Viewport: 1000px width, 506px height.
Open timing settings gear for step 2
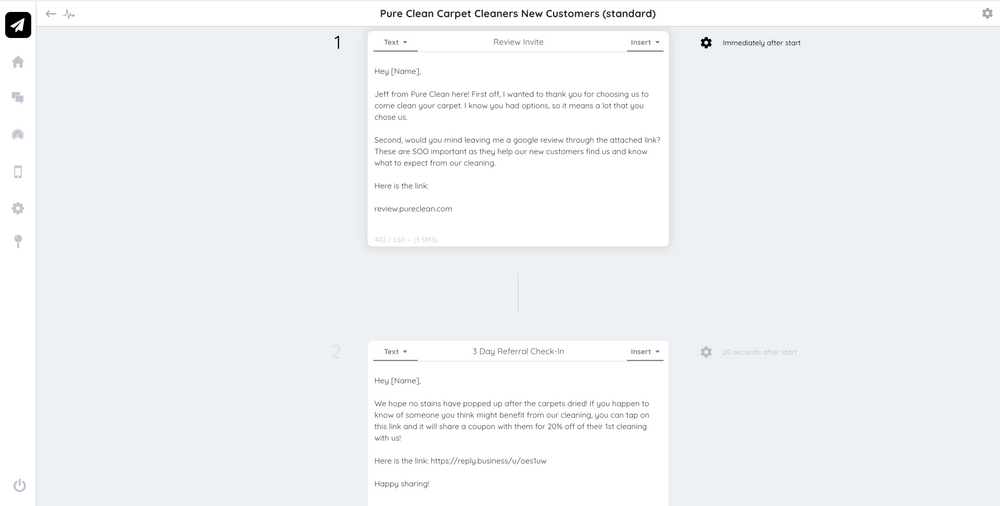tap(706, 352)
